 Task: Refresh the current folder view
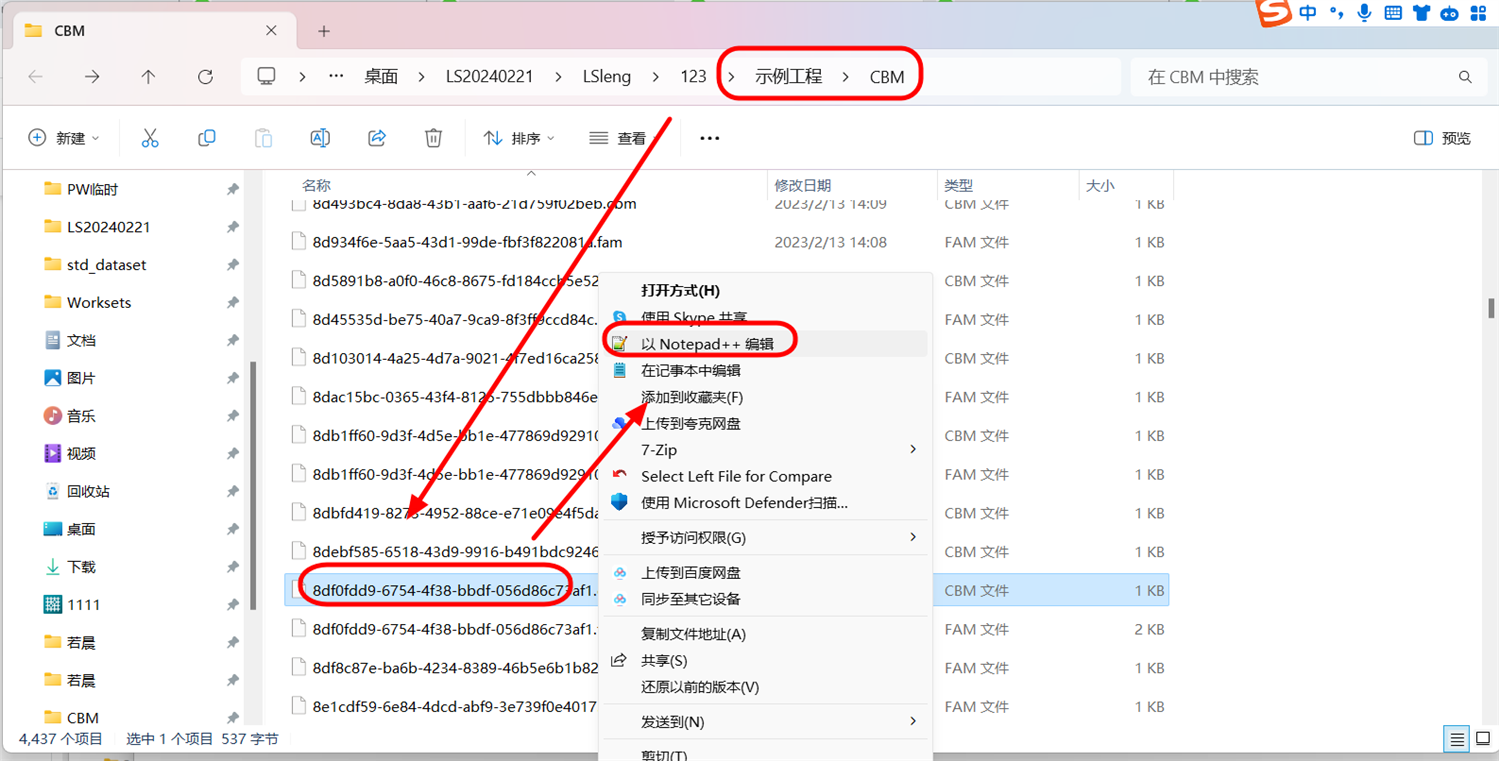pos(205,77)
